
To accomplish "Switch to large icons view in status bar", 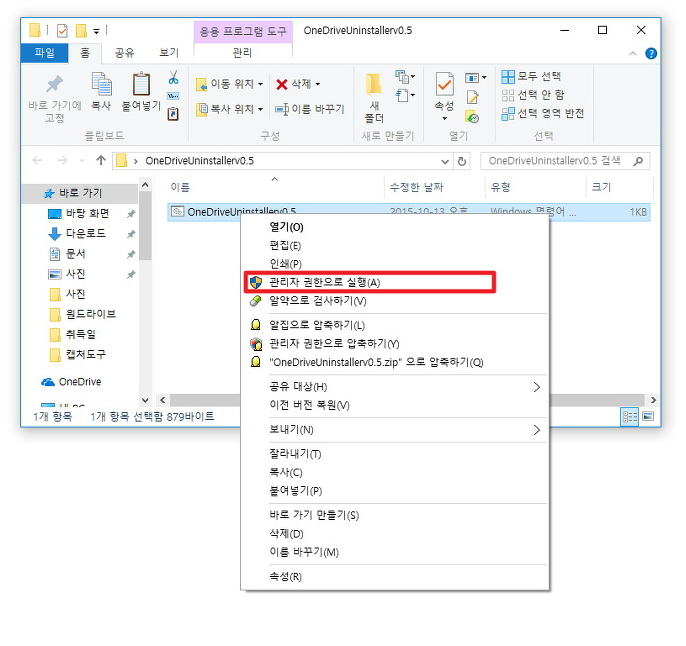I will [648, 416].
